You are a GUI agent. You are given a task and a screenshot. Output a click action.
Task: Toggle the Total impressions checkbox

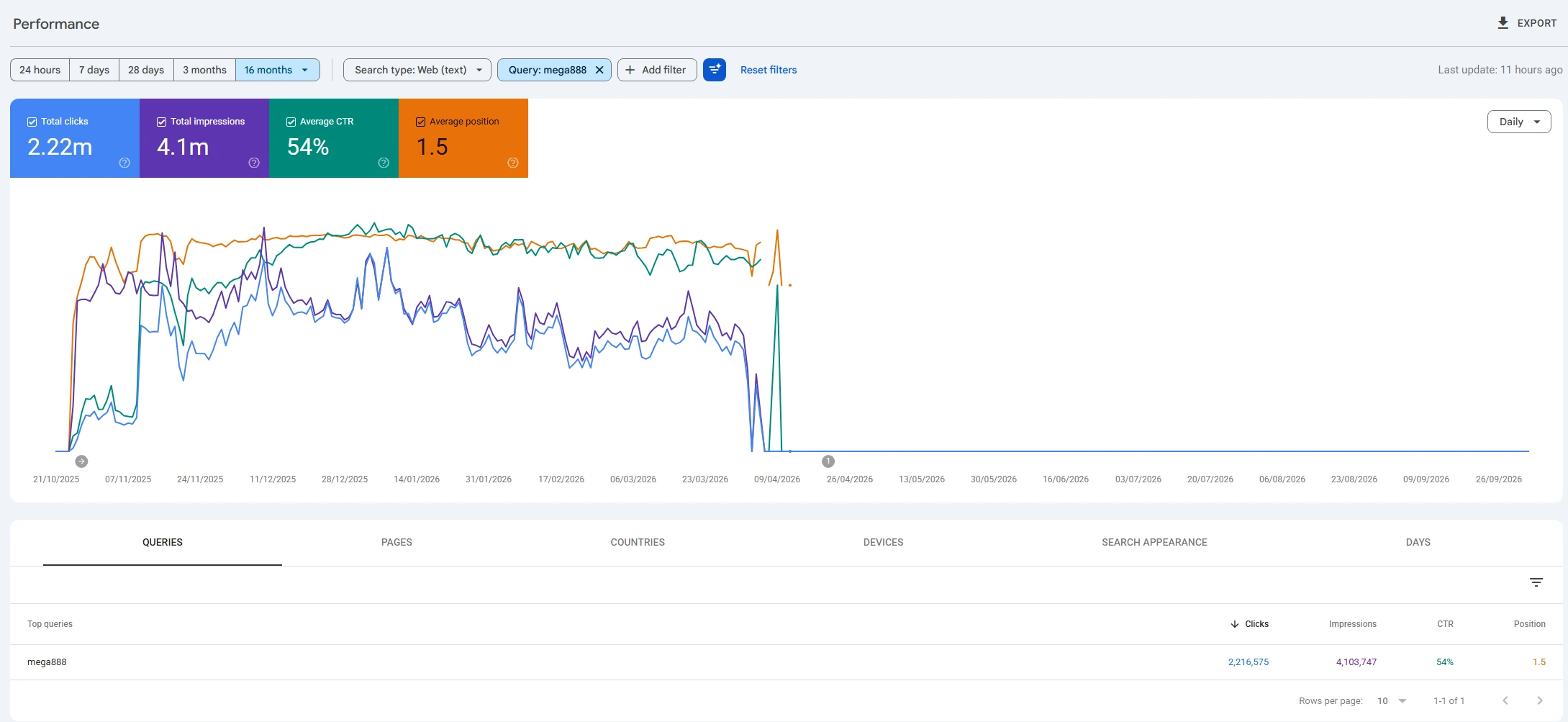(161, 122)
